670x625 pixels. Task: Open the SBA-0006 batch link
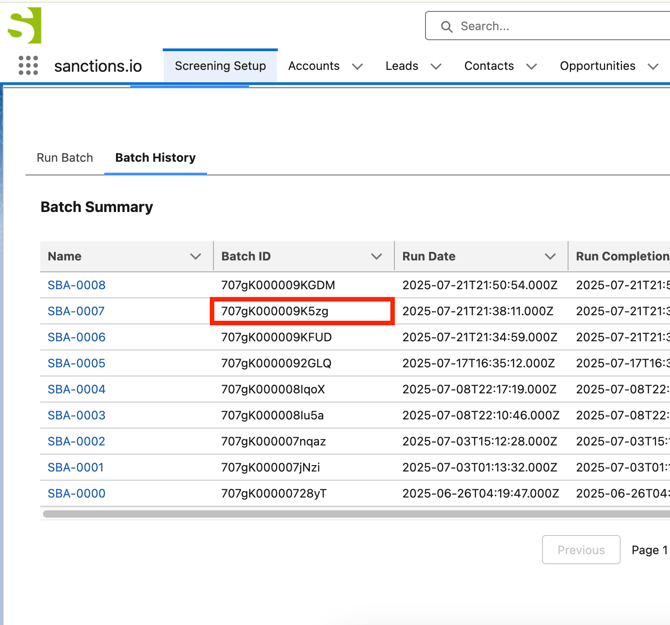coord(76,337)
